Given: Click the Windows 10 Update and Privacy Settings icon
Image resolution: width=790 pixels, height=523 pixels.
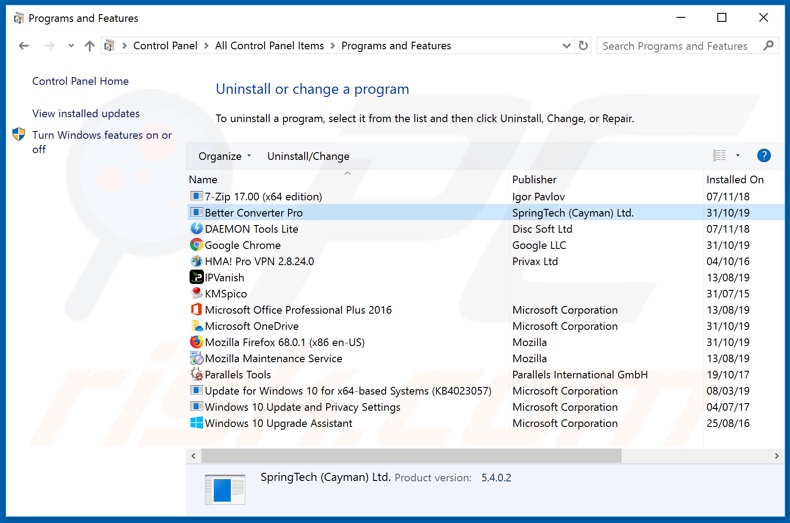Looking at the screenshot, I should tap(196, 406).
